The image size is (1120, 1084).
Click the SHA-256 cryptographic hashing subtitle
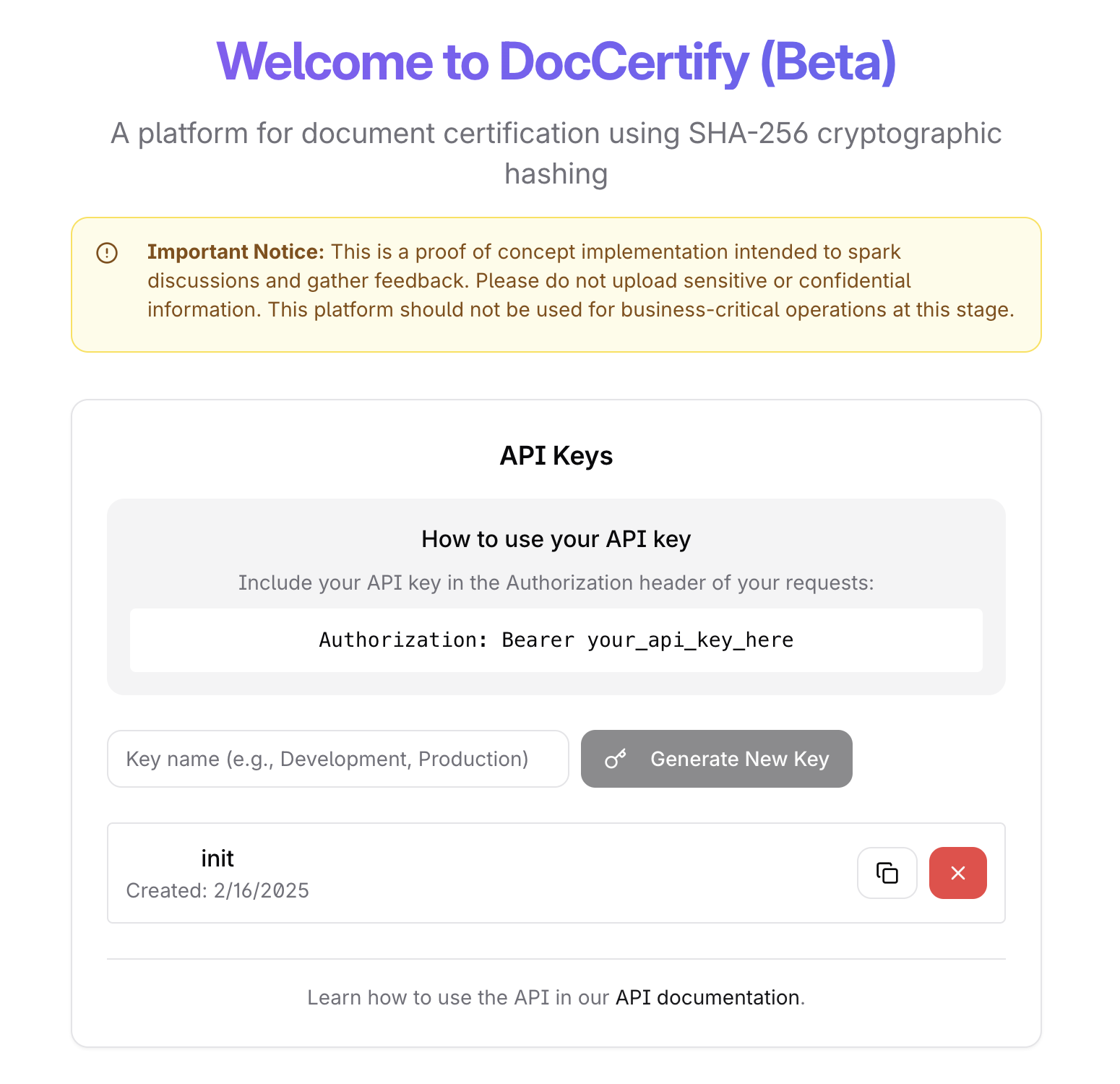coord(556,153)
